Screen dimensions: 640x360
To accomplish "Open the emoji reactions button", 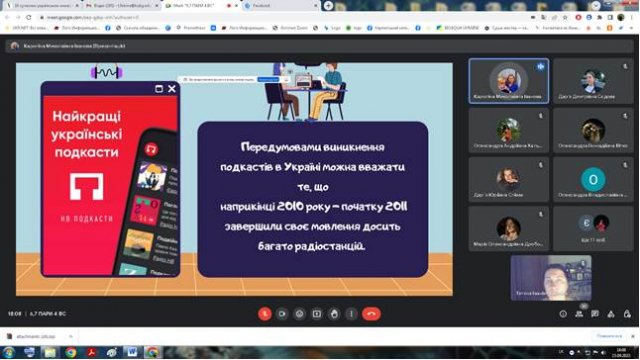I will click(x=300, y=314).
